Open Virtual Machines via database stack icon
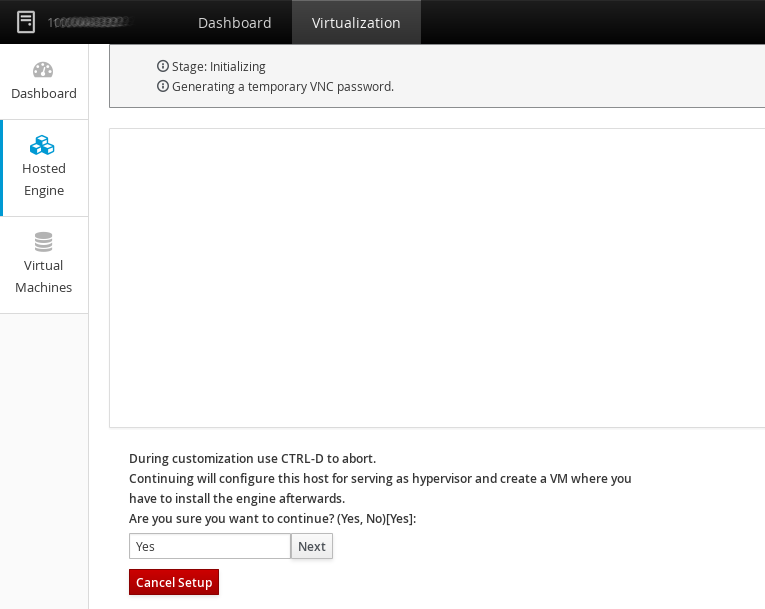This screenshot has width=765, height=609. (43, 242)
